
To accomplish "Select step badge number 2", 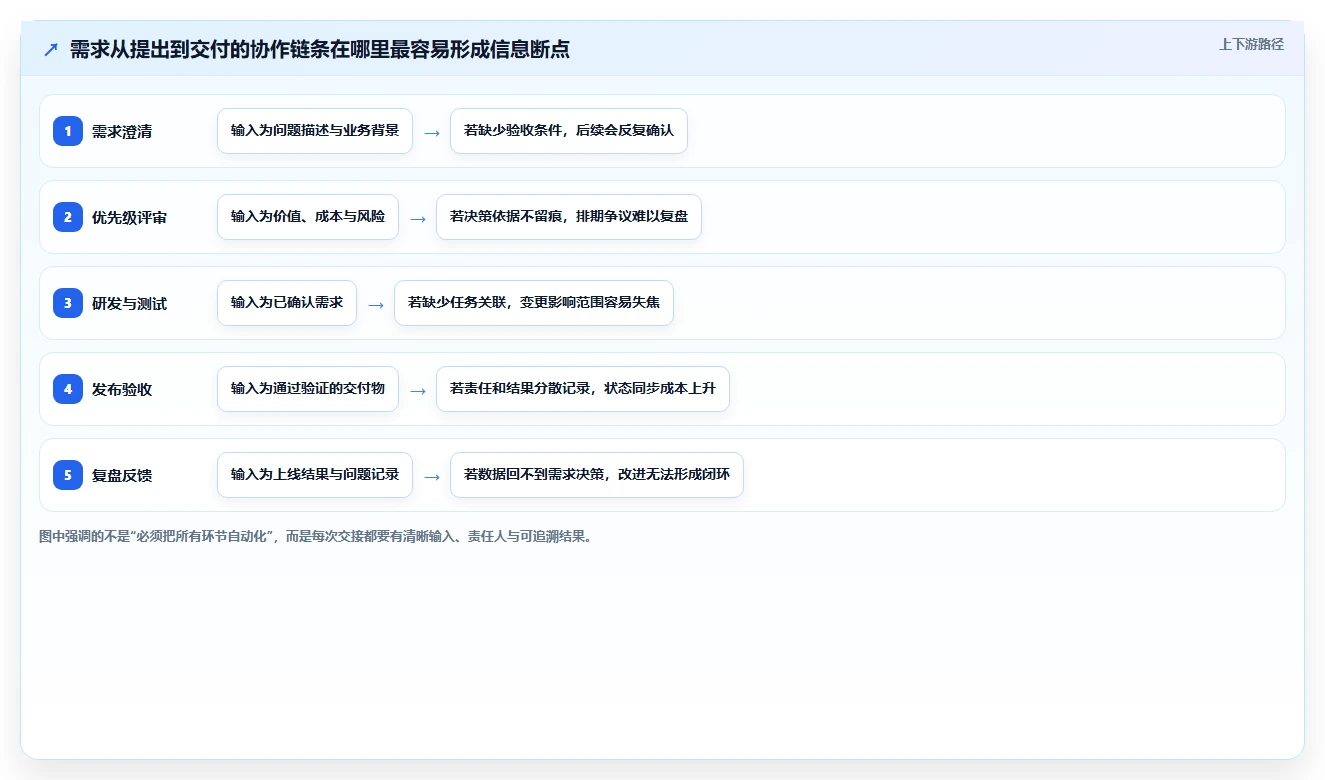I will tap(68, 217).
